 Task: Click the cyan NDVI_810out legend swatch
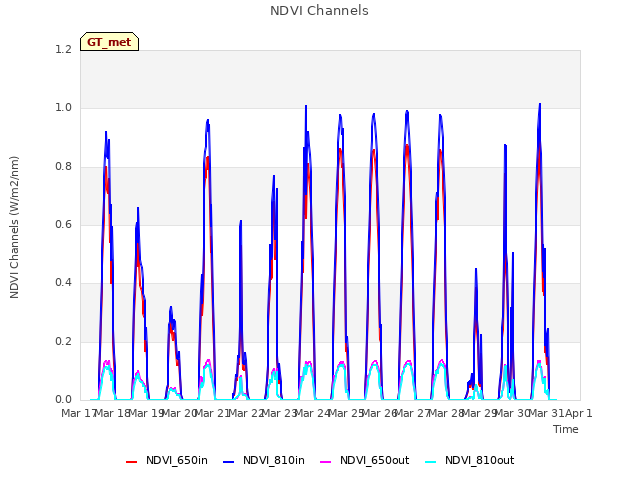(430, 462)
